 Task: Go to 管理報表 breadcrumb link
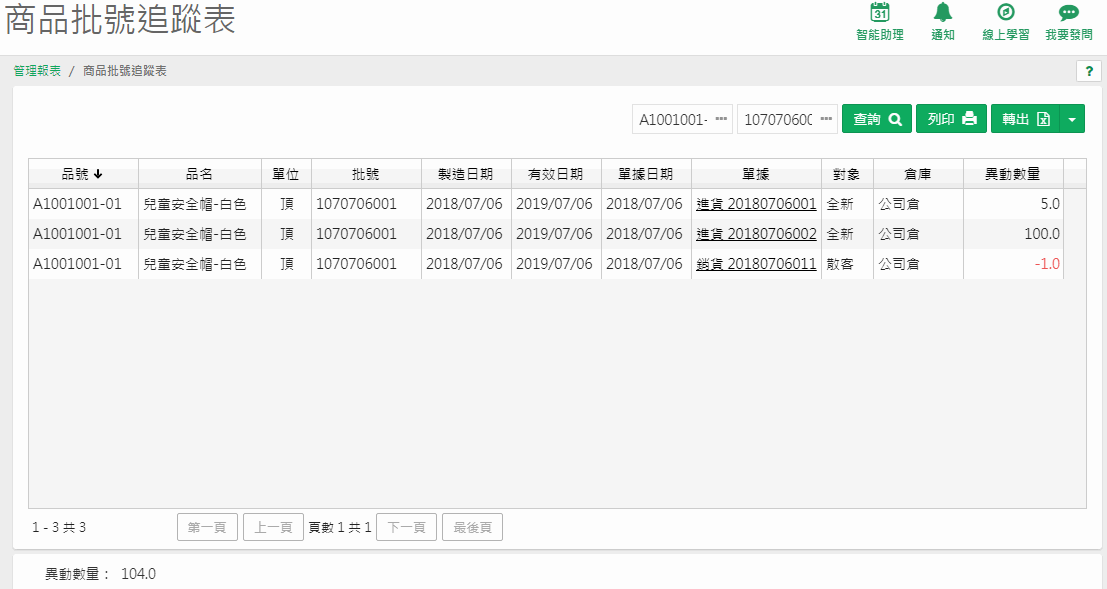(37, 71)
